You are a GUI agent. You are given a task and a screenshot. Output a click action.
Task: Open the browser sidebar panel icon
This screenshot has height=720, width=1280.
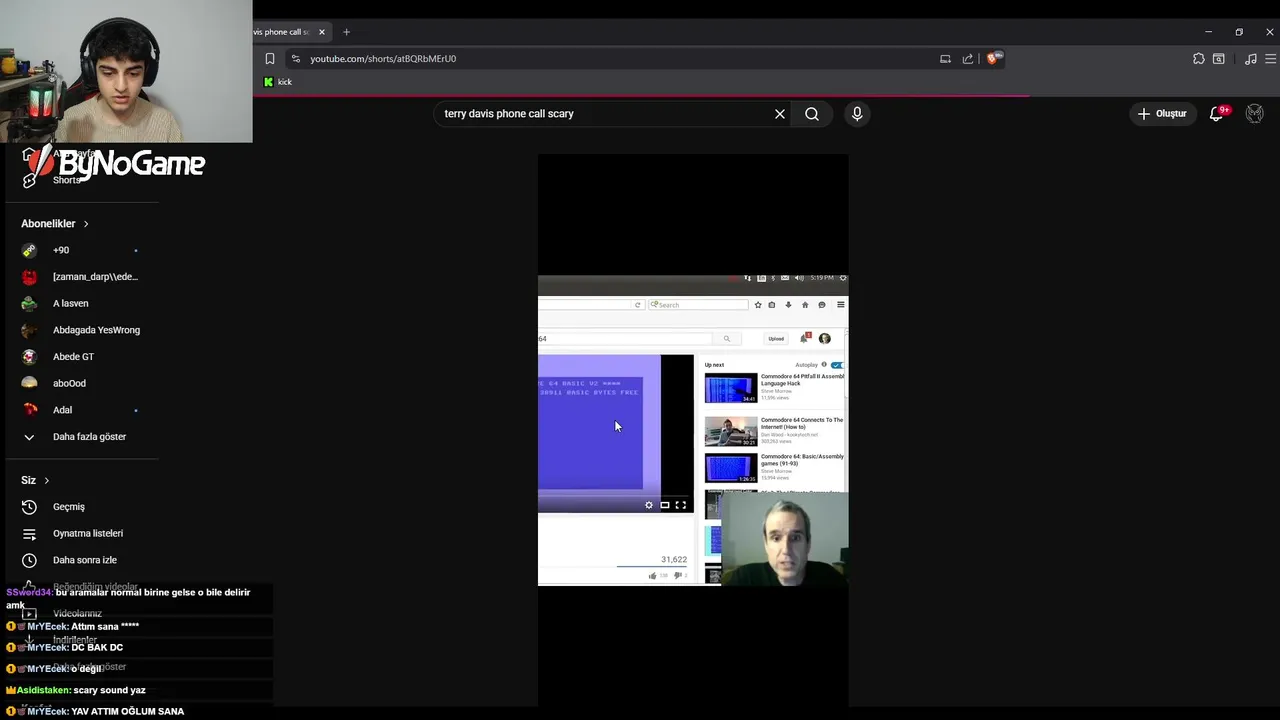[x=1218, y=59]
